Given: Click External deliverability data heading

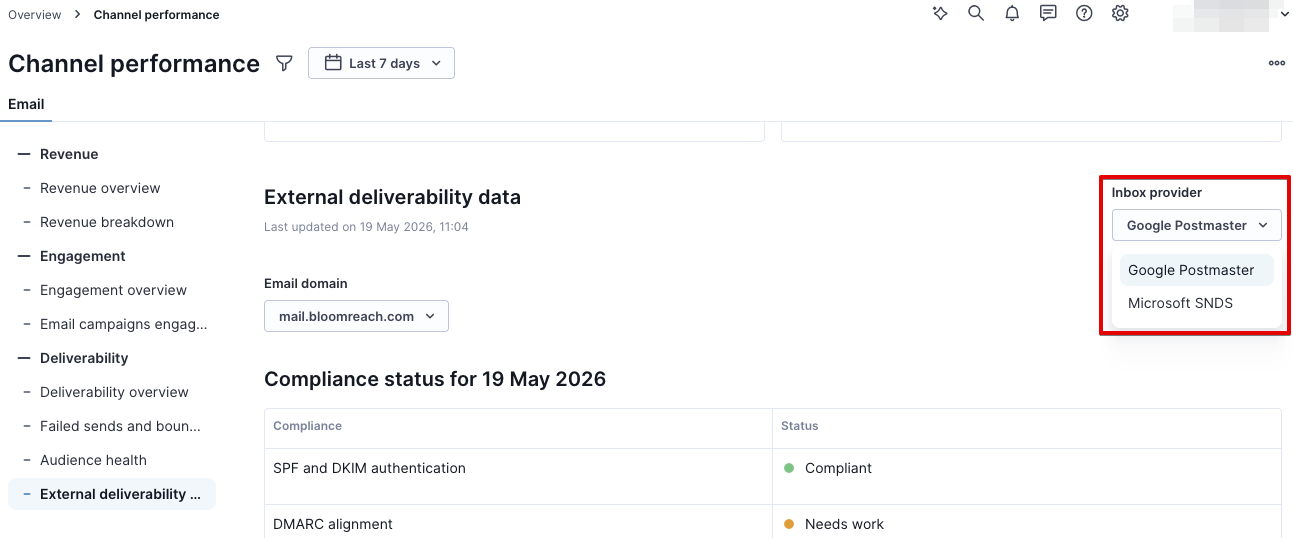Looking at the screenshot, I should [x=392, y=197].
